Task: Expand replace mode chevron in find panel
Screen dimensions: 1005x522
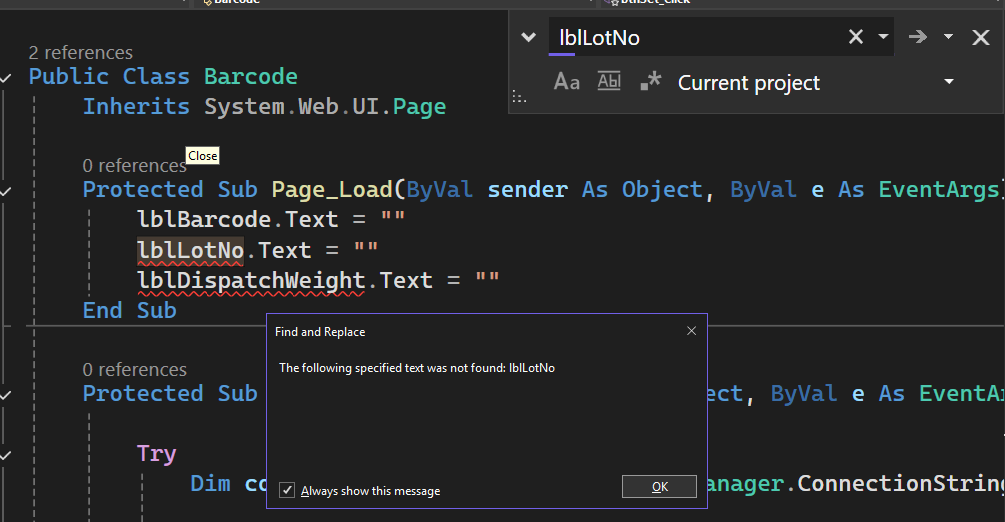Action: 529,37
